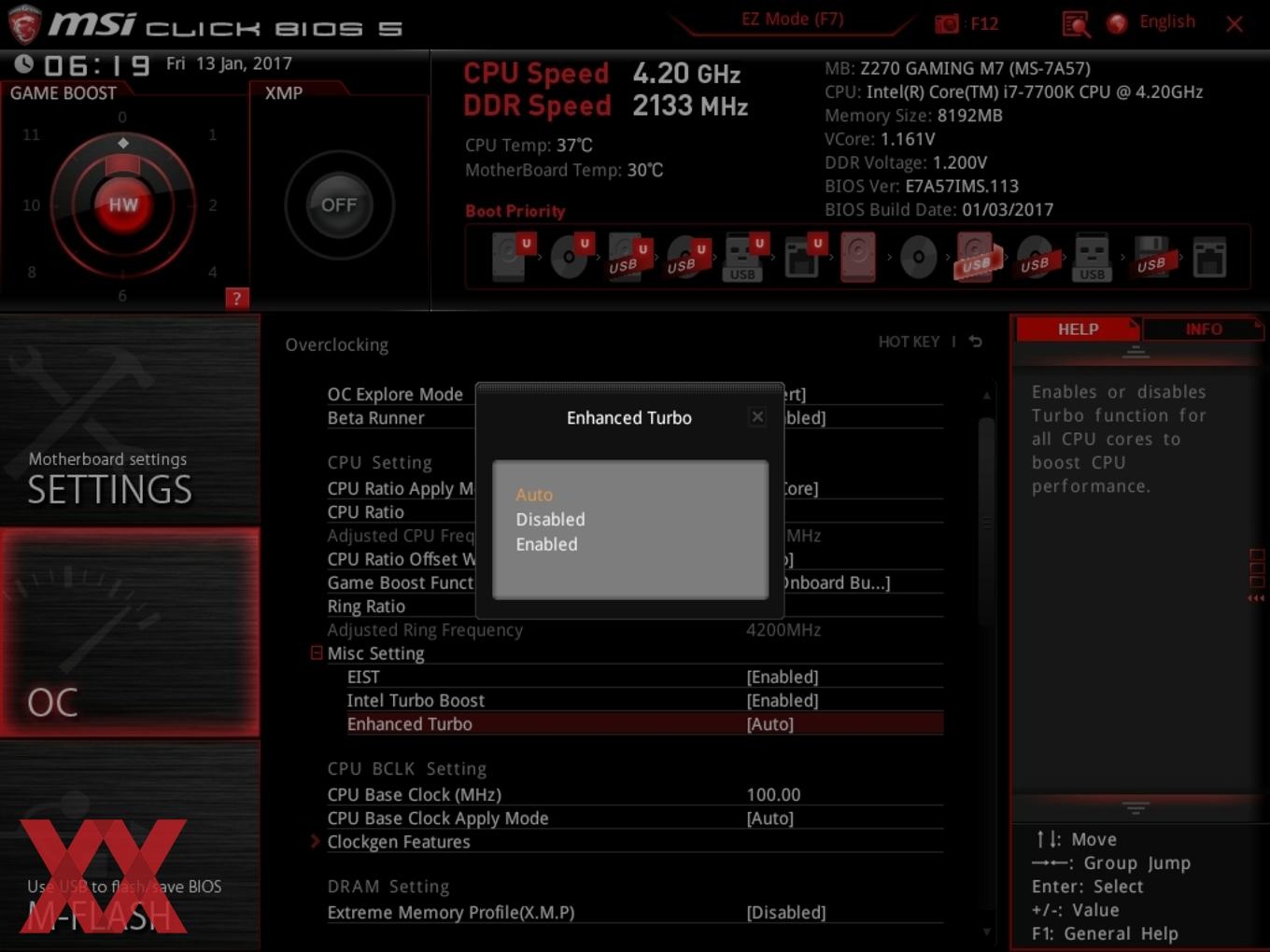Click the F12 label
This screenshot has height=952, width=1270.
(x=984, y=23)
